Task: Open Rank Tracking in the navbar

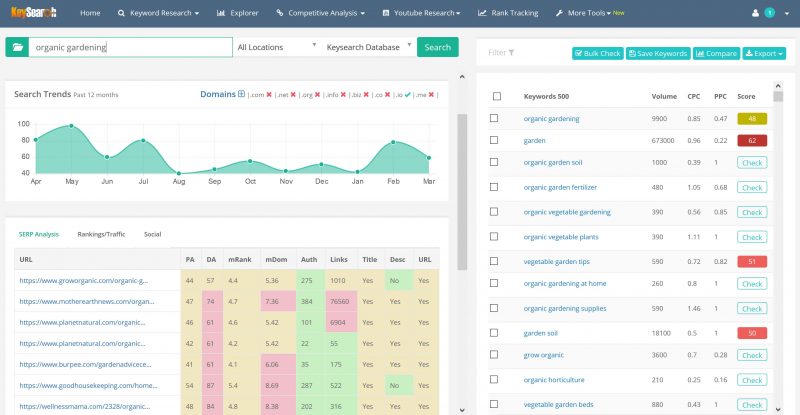Action: point(508,13)
